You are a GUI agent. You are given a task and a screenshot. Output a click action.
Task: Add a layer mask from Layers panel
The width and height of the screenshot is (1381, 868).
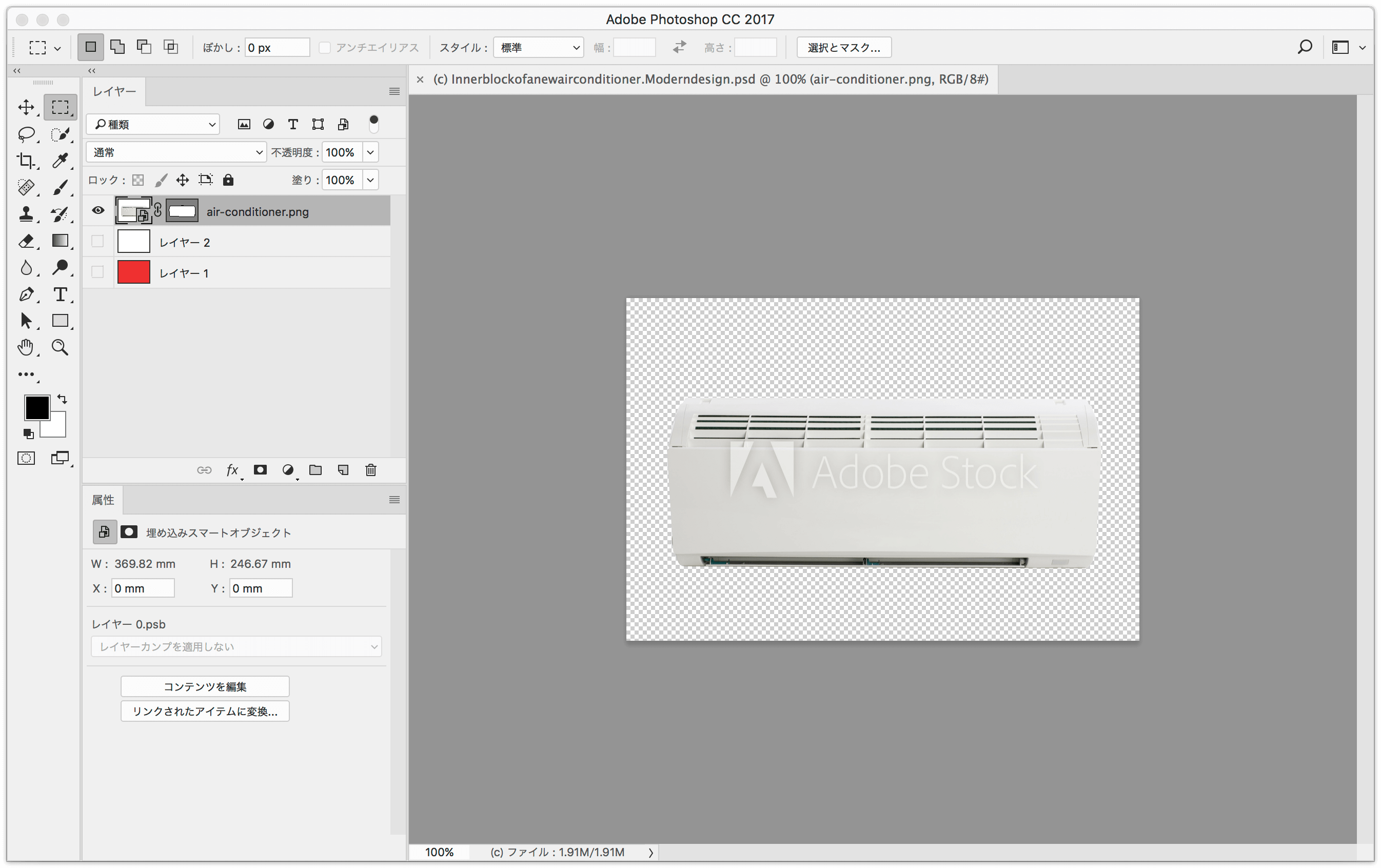point(261,470)
